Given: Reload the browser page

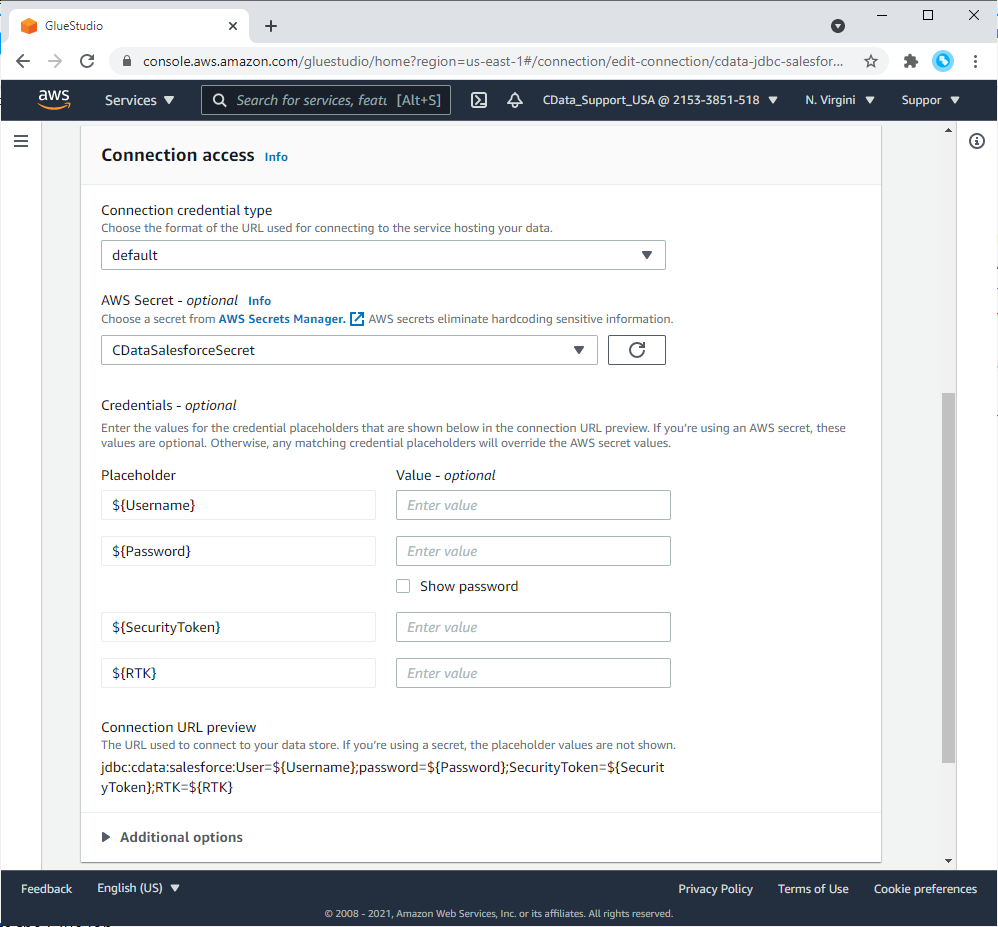Looking at the screenshot, I should (87, 61).
